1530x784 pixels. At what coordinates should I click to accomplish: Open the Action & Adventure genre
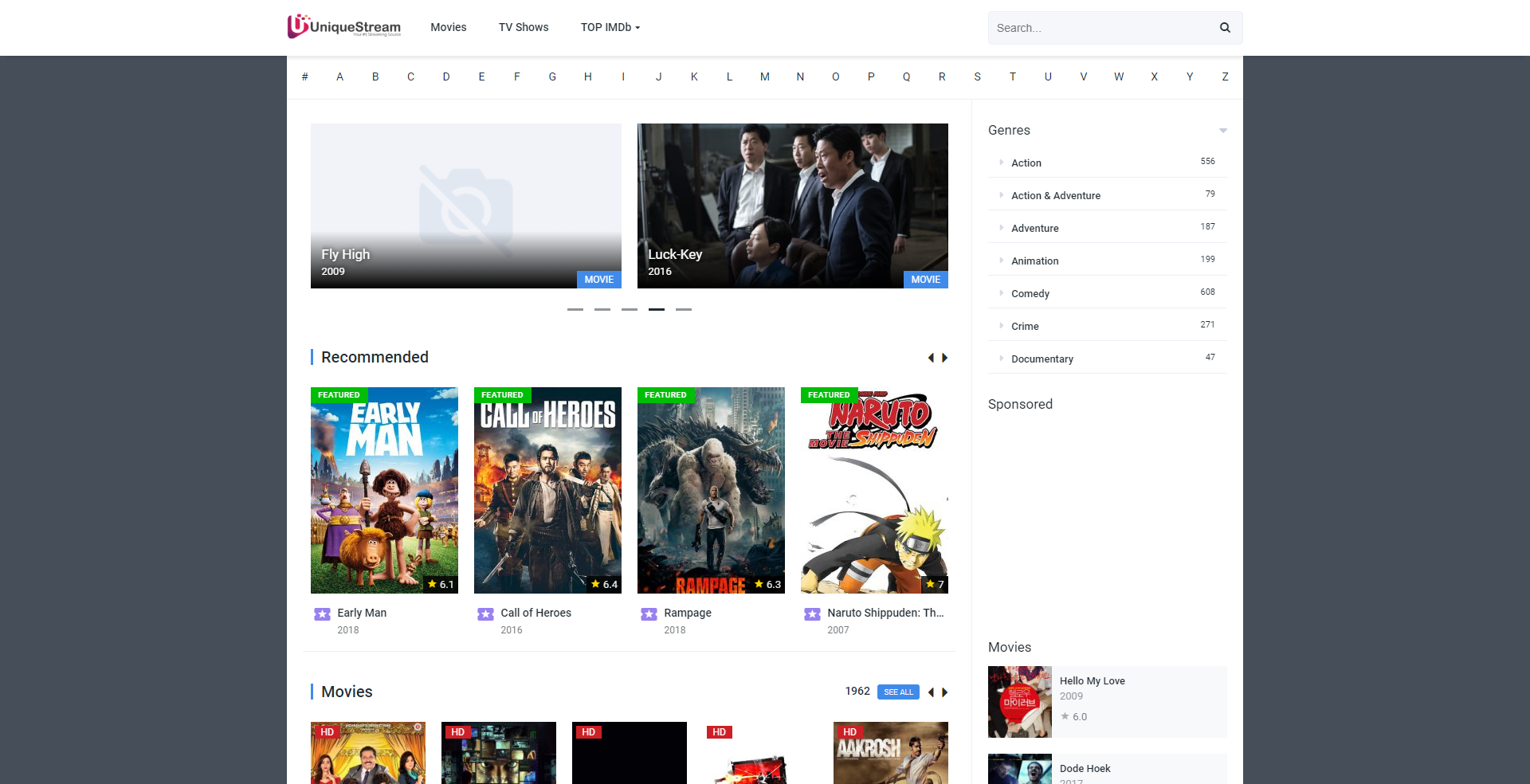coord(1056,195)
